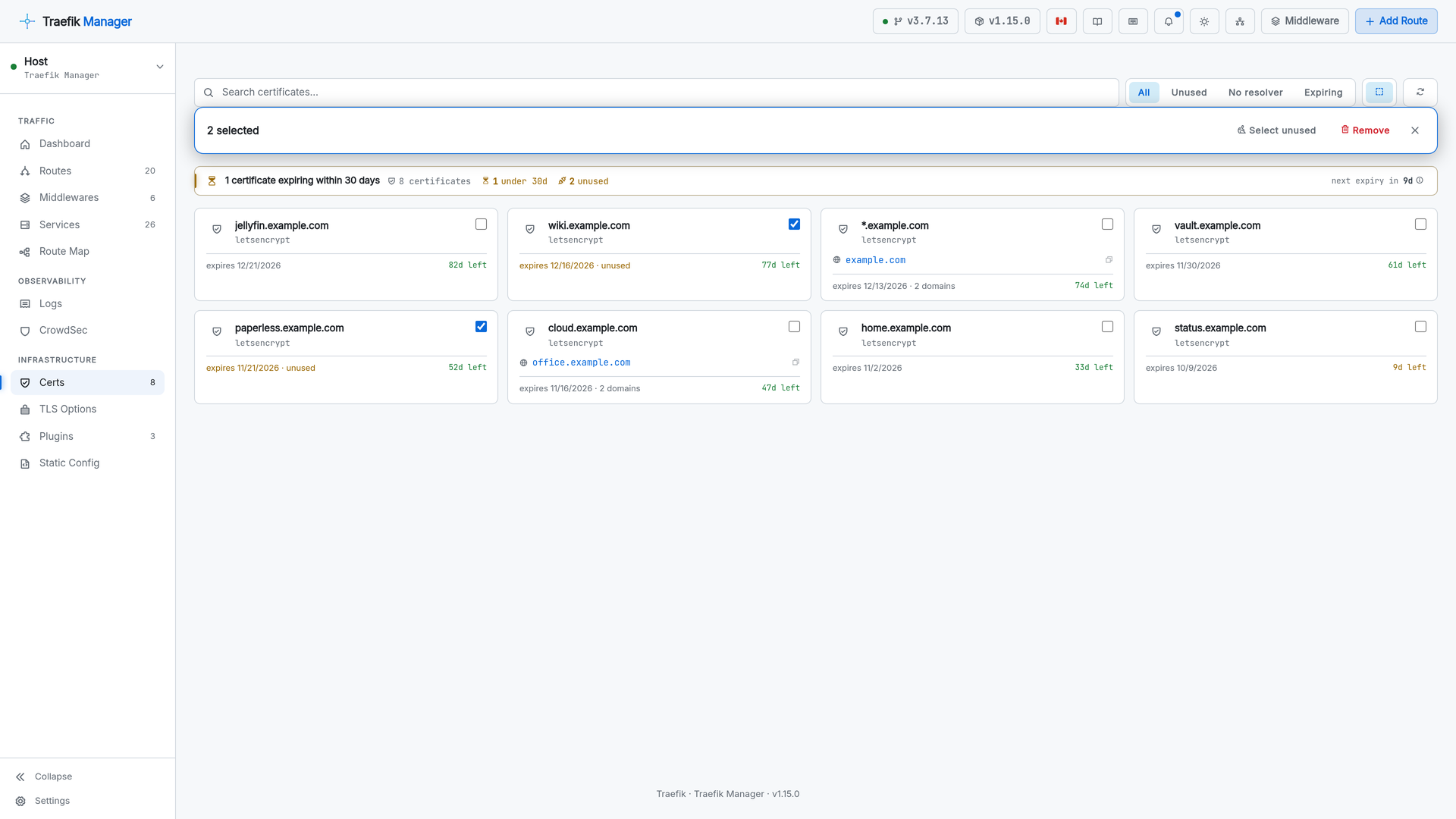The height and width of the screenshot is (819, 1456).
Task: Click Select unused
Action: 1276,130
